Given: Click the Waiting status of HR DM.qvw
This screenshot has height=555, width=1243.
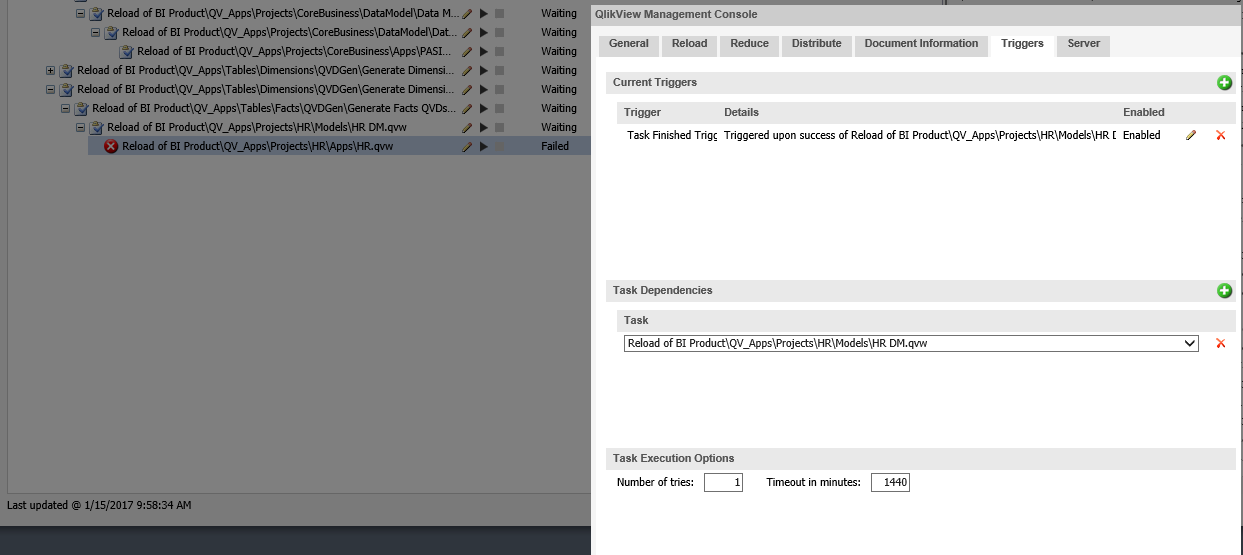Looking at the screenshot, I should 559,127.
